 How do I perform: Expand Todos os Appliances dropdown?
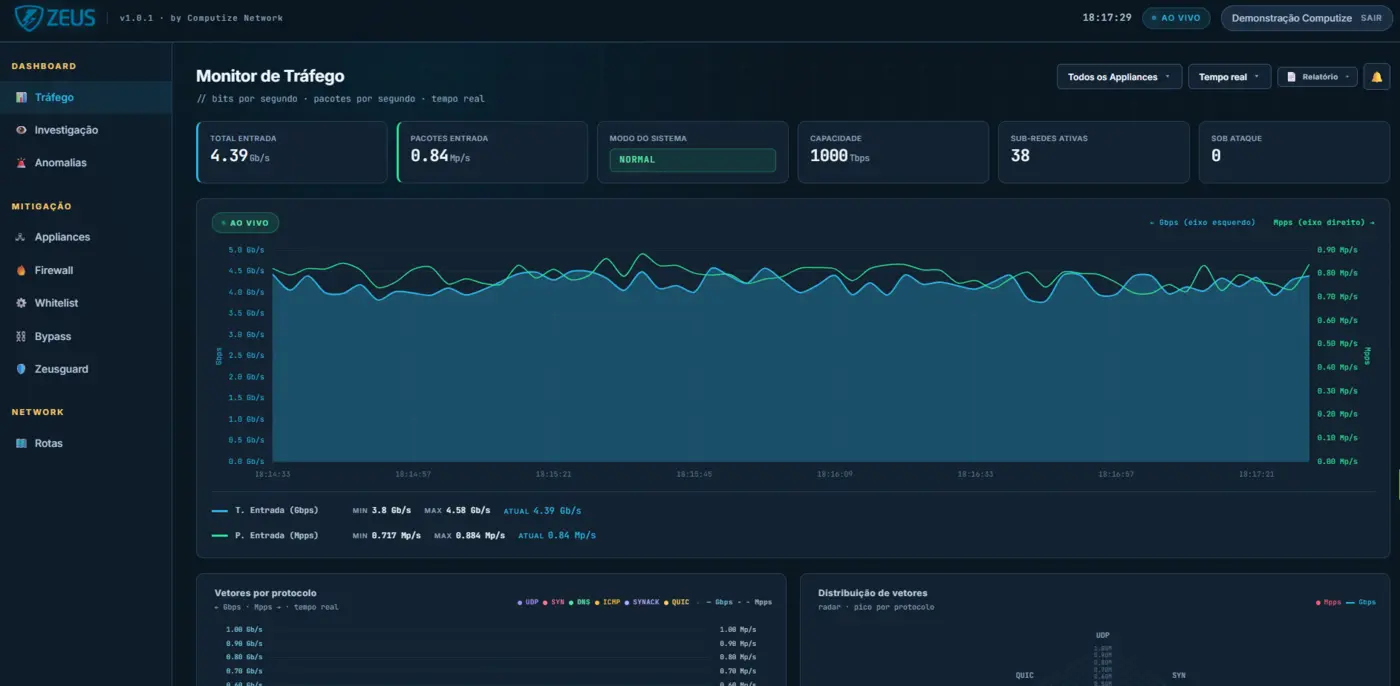(x=1119, y=77)
